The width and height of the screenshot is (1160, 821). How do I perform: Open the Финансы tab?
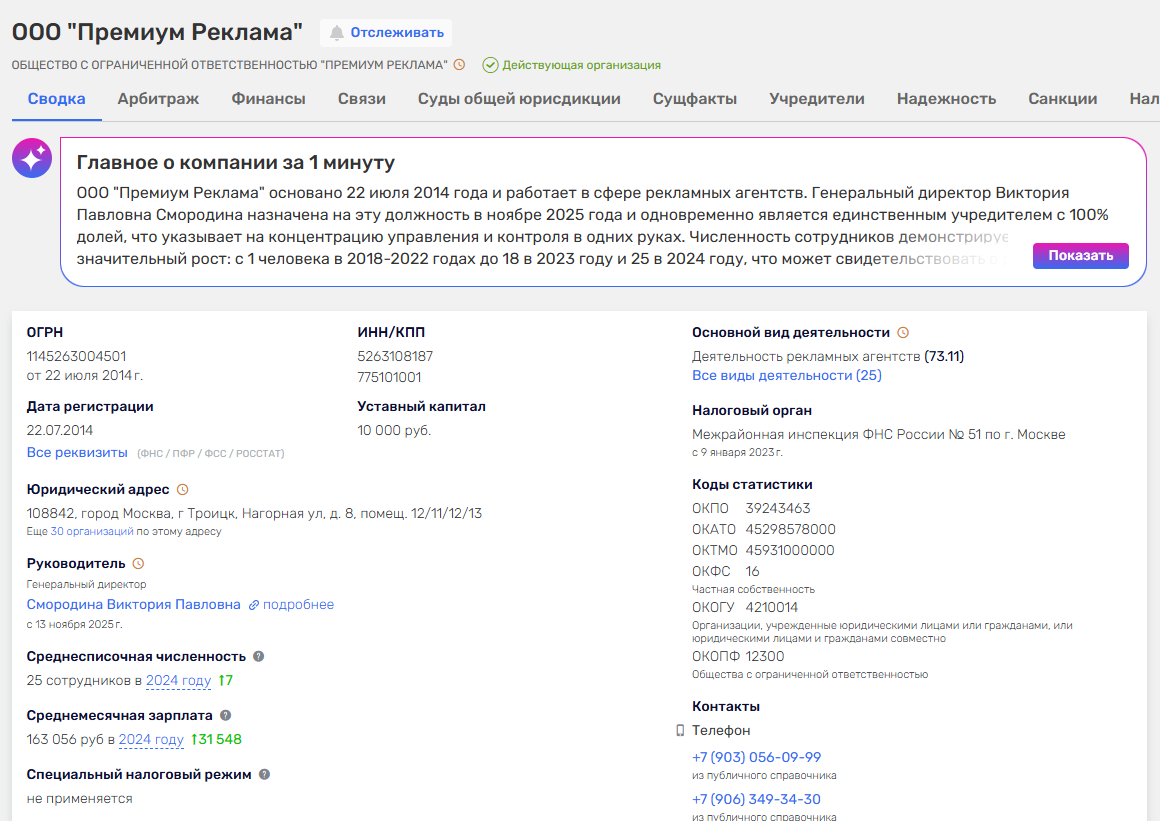click(x=269, y=99)
